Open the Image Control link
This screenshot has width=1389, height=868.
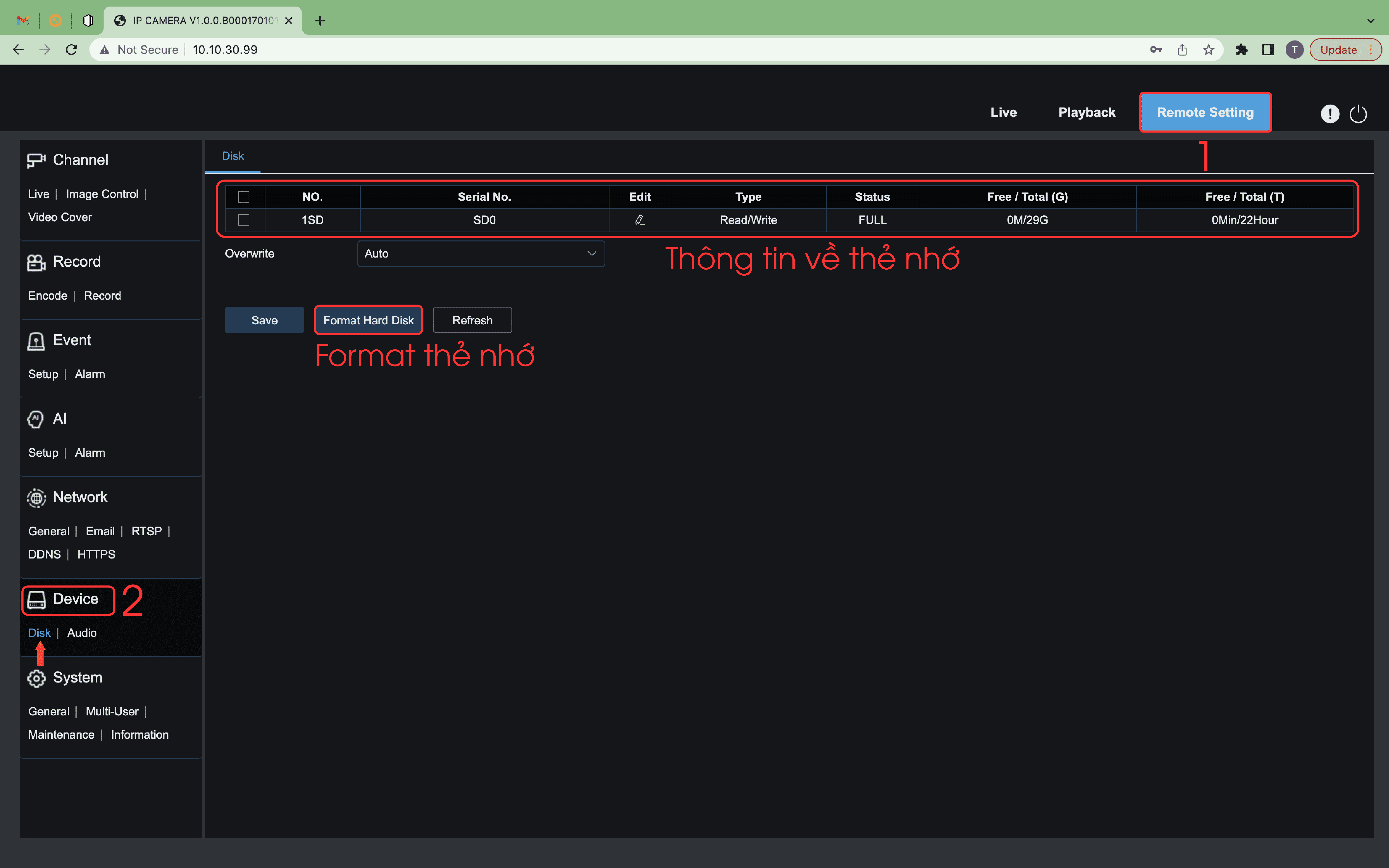click(102, 194)
